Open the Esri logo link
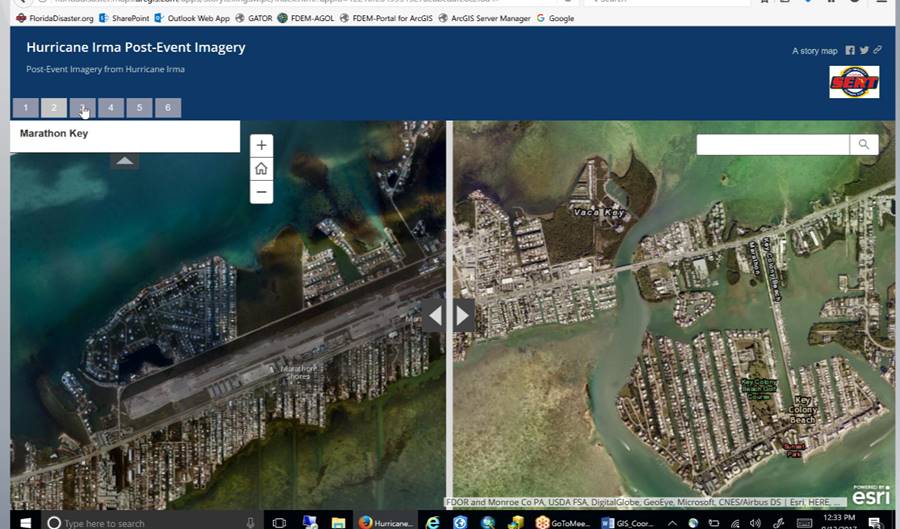This screenshot has width=900, height=529. pos(871,495)
